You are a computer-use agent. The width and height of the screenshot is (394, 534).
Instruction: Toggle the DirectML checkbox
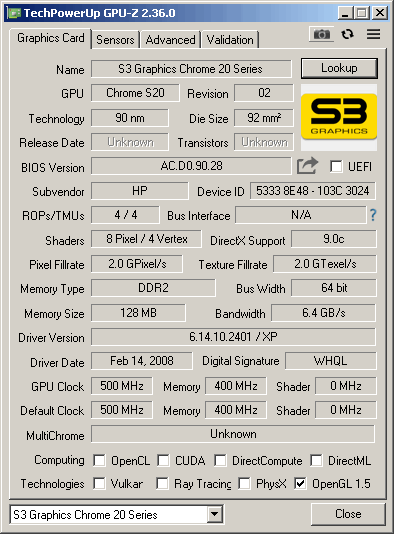[x=316, y=460]
